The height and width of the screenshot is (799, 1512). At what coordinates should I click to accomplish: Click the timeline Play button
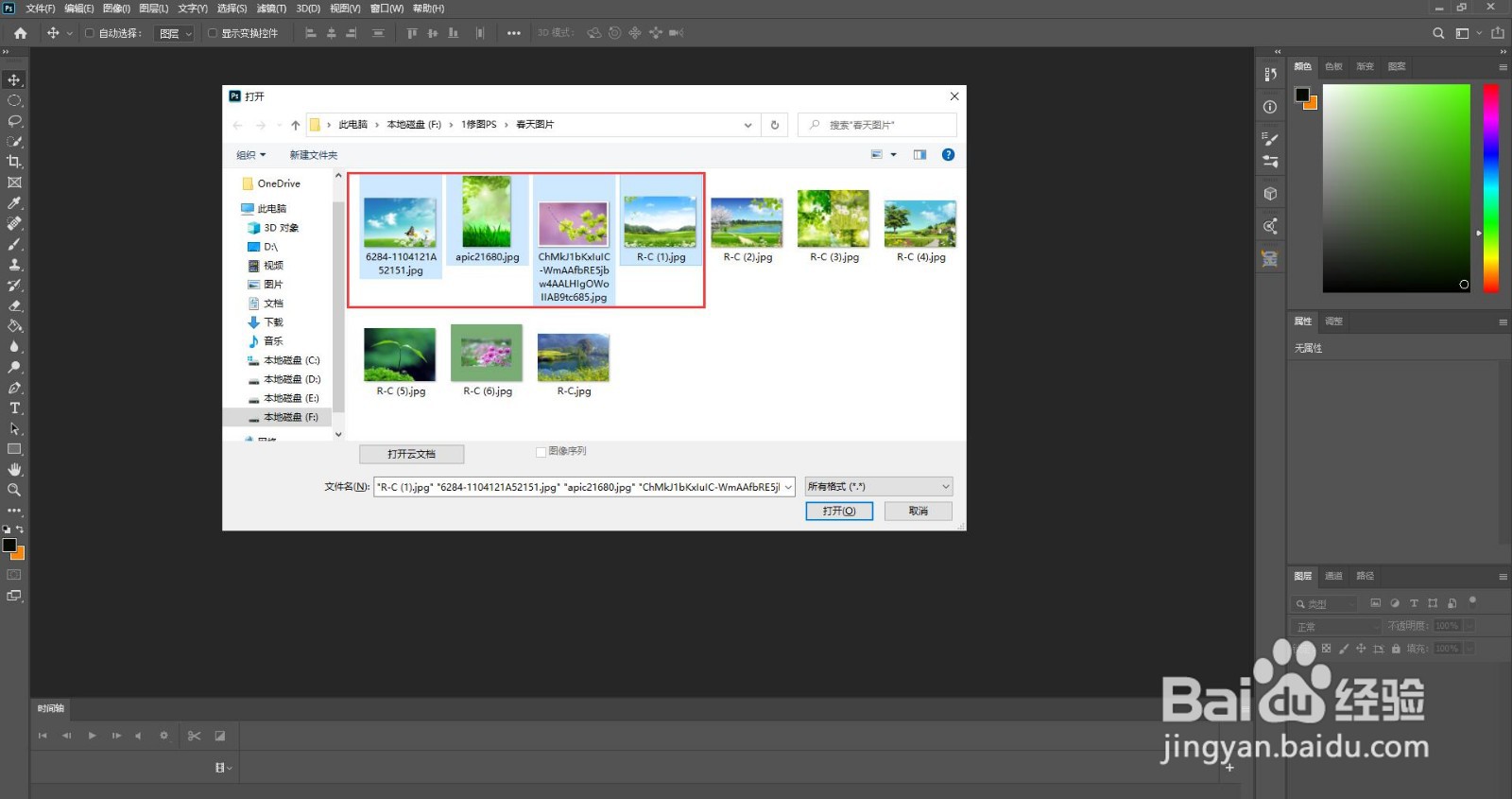click(92, 736)
